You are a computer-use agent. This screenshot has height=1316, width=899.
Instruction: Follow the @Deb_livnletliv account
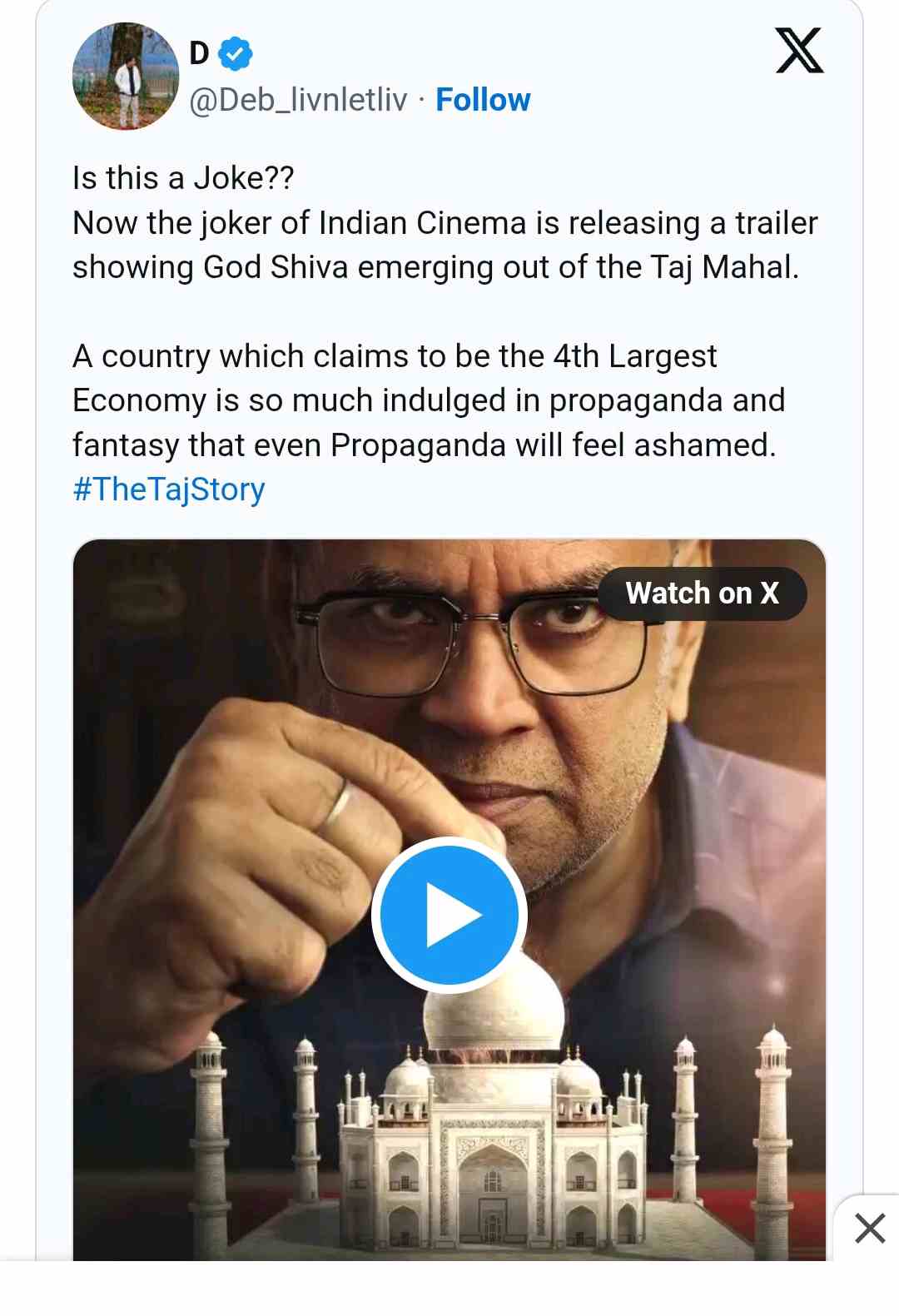point(483,100)
